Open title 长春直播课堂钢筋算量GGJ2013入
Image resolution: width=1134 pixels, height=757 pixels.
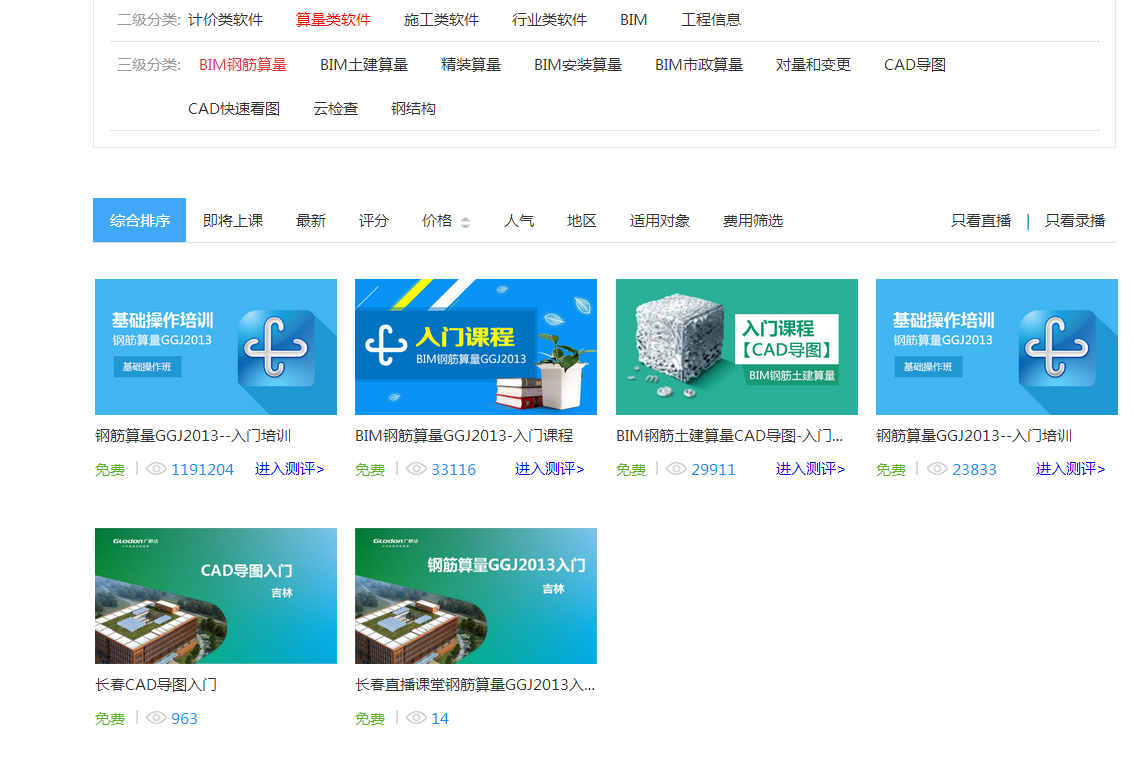tap(475, 685)
